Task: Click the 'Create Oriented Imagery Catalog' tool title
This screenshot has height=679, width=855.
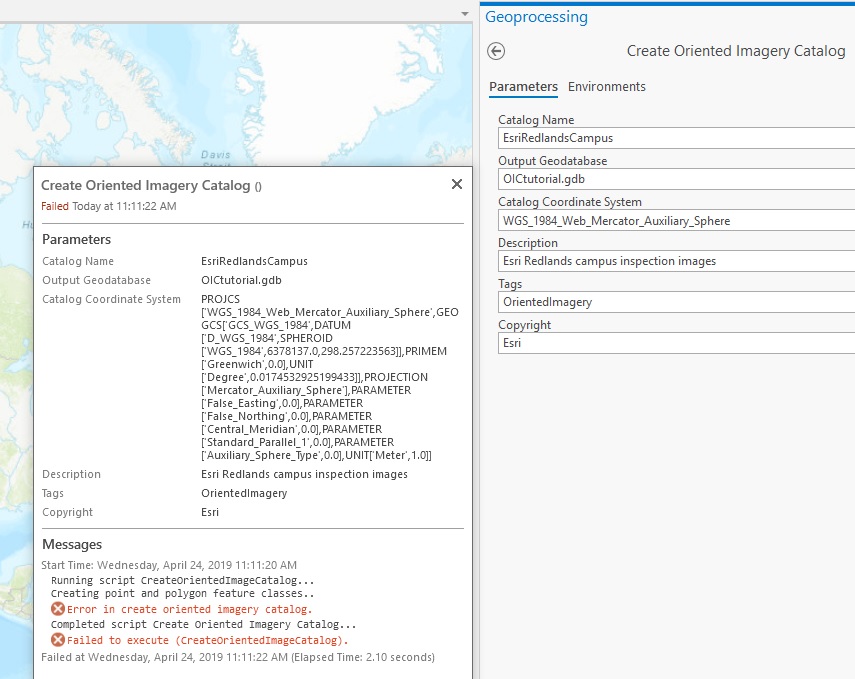Action: point(736,51)
